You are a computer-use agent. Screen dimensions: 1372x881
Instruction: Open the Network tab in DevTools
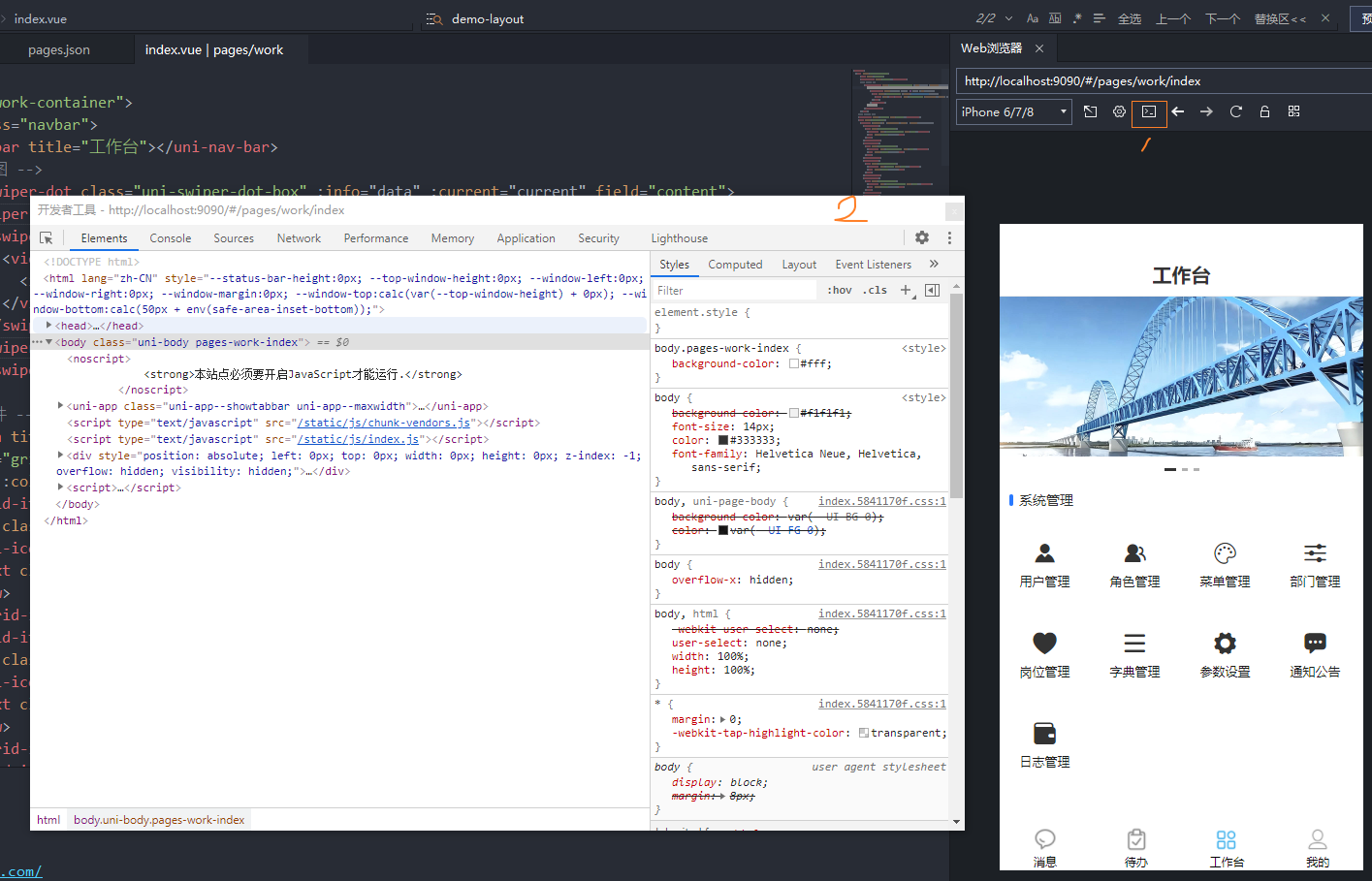[x=299, y=238]
